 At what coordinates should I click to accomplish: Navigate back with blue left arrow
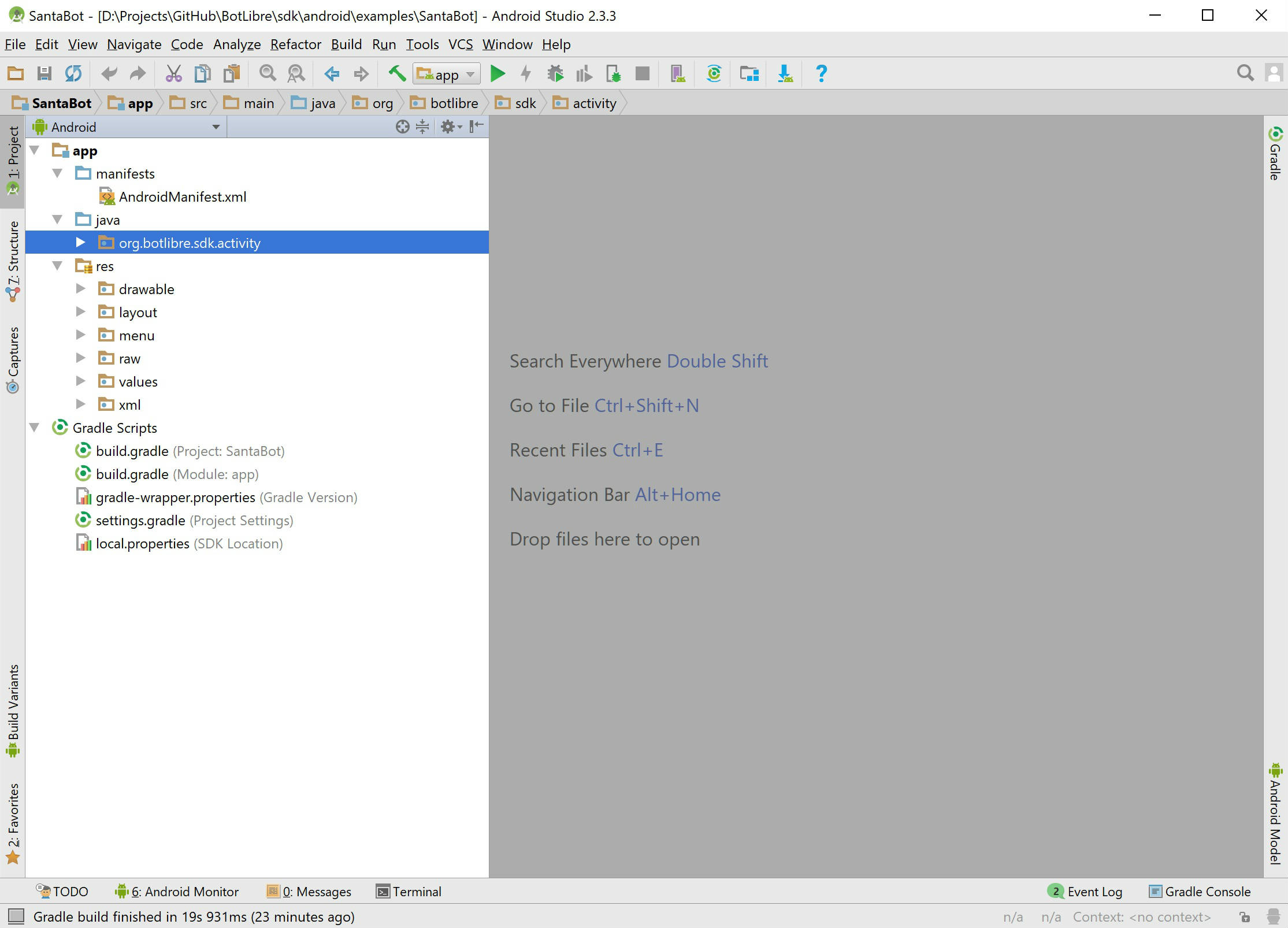[x=332, y=73]
